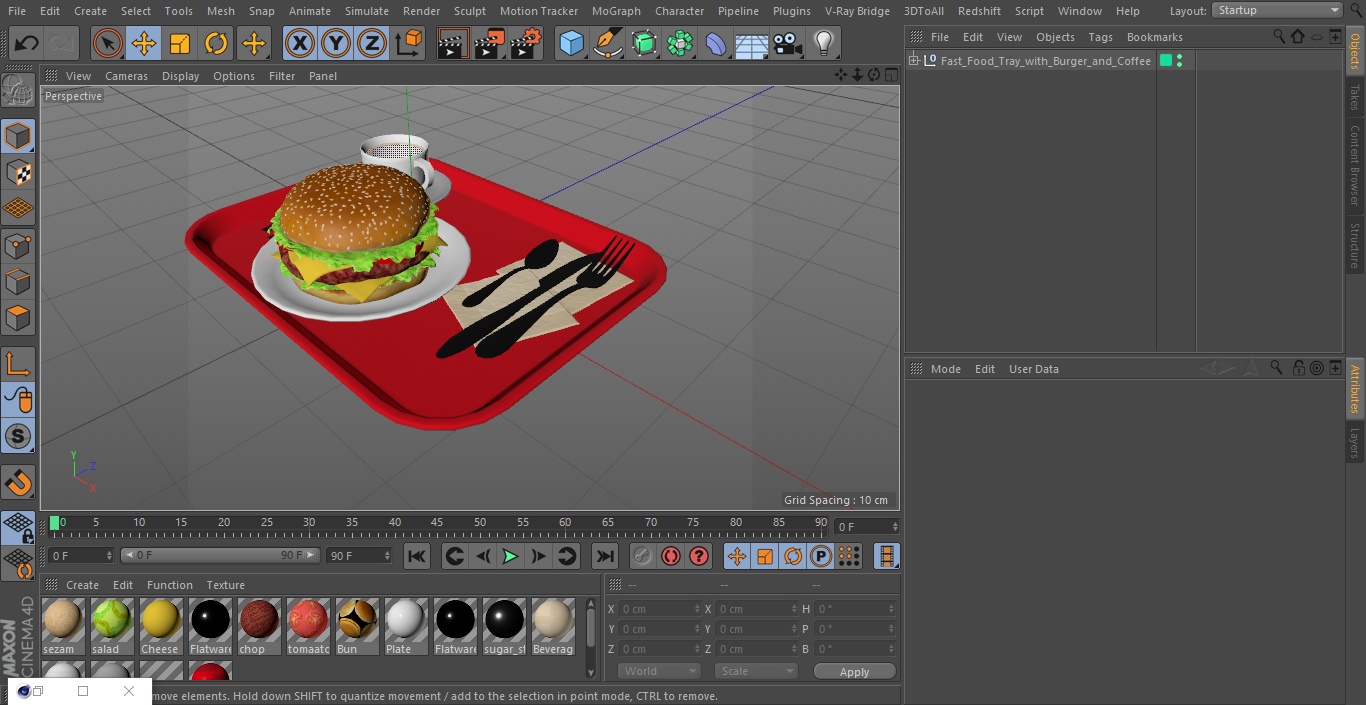
Task: Toggle Parameter keyframe recording P
Action: point(821,556)
